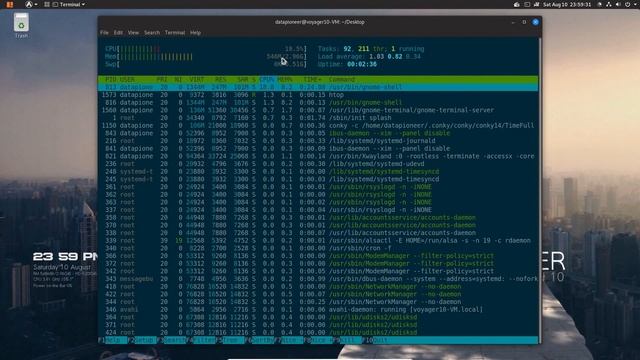Click F7 Nice- in htop footer
This screenshot has width=640, height=360.
[289, 340]
